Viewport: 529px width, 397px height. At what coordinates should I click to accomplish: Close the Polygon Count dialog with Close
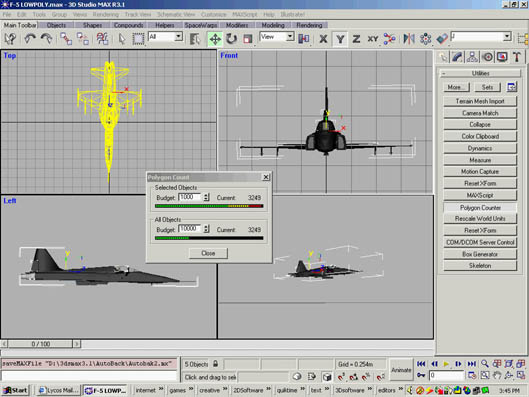[208, 253]
